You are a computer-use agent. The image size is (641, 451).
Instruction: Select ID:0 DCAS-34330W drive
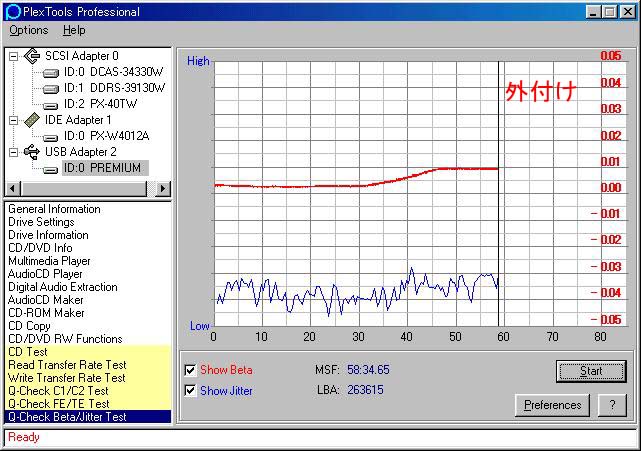tap(113, 72)
